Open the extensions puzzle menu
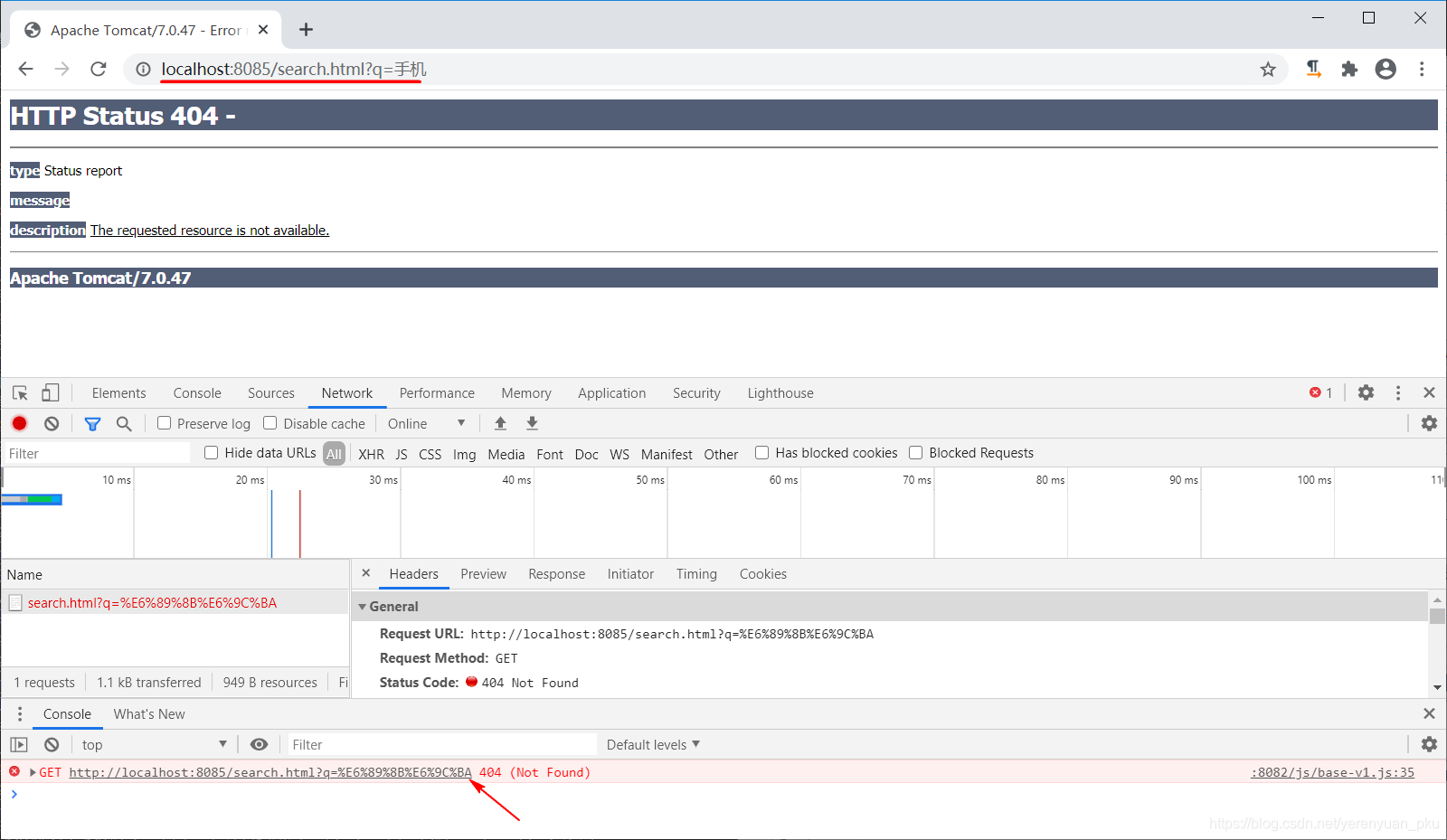Viewport: 1447px width, 840px height. 1349,69
